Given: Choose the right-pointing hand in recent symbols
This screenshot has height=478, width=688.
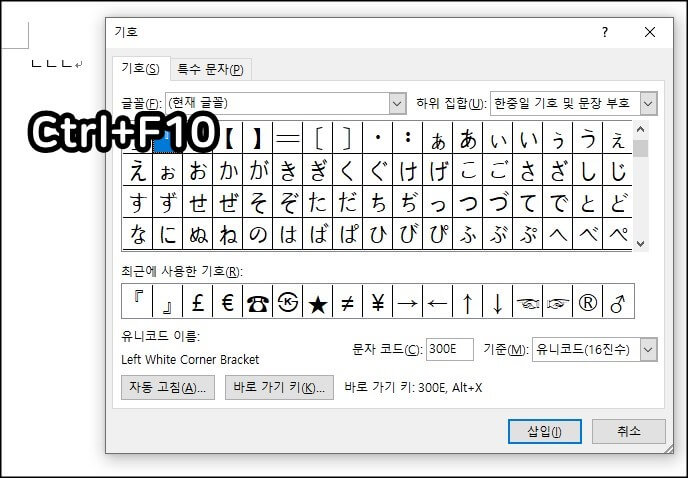Looking at the screenshot, I should 558,301.
